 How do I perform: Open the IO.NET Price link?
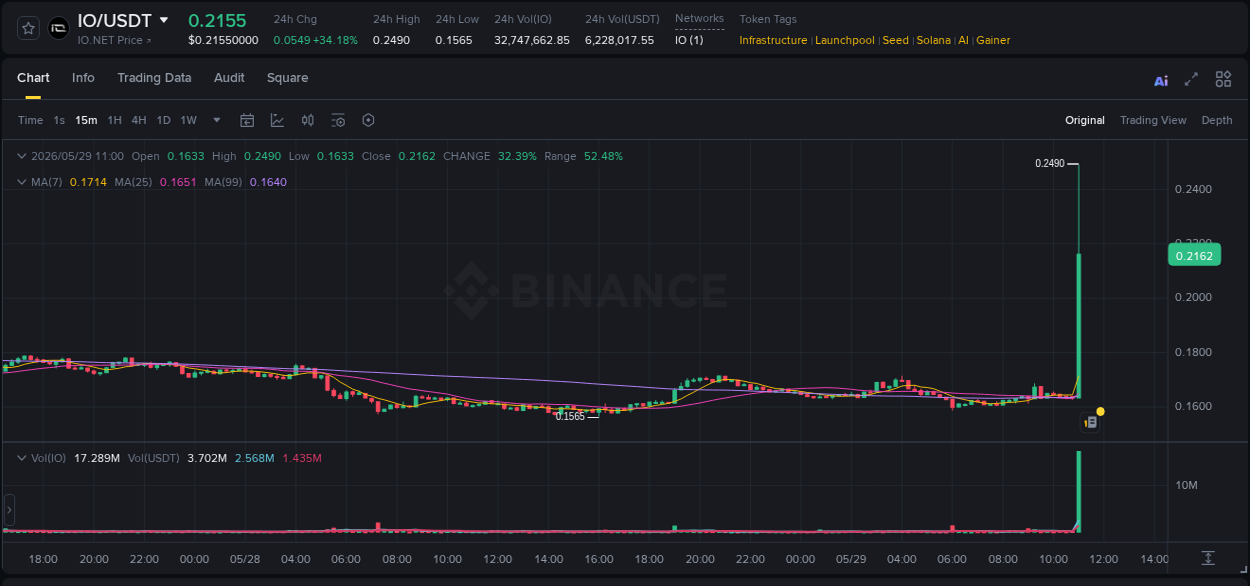[x=115, y=40]
